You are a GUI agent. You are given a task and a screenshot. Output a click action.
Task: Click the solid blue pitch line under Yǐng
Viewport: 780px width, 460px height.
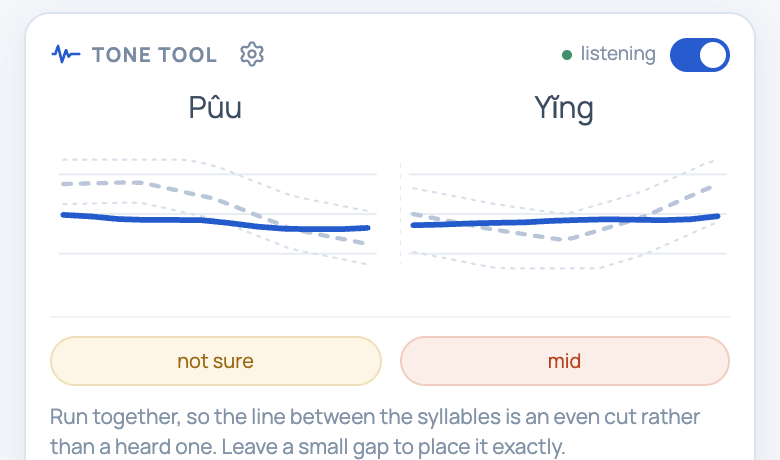565,220
